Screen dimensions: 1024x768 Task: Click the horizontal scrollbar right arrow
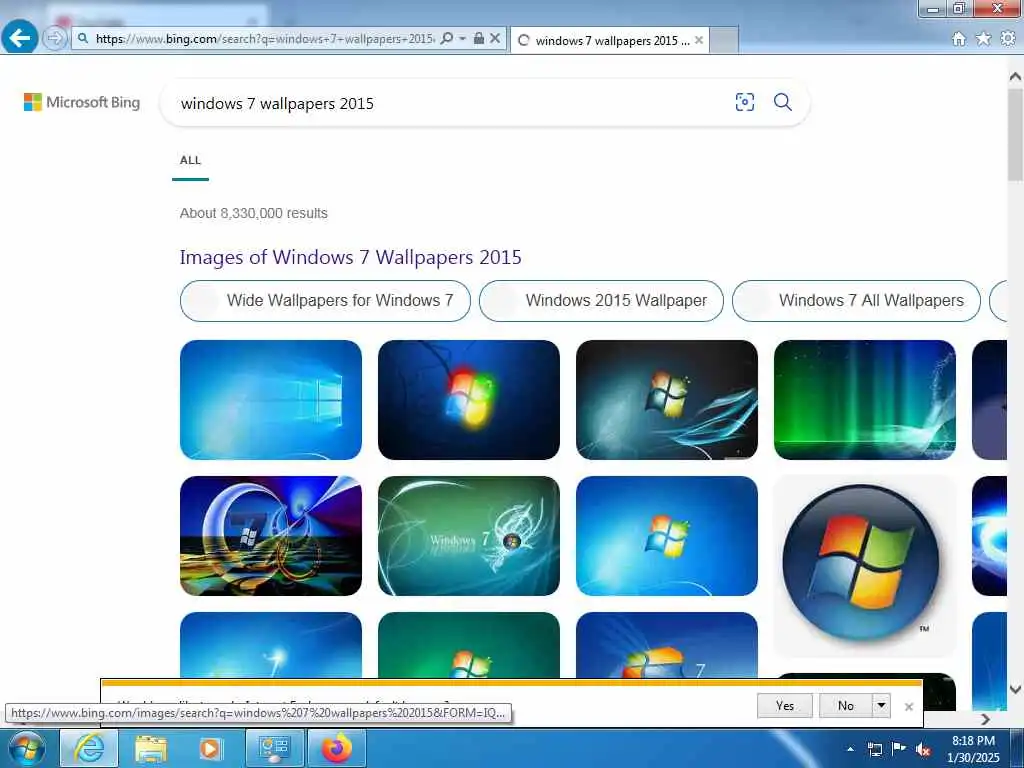985,719
